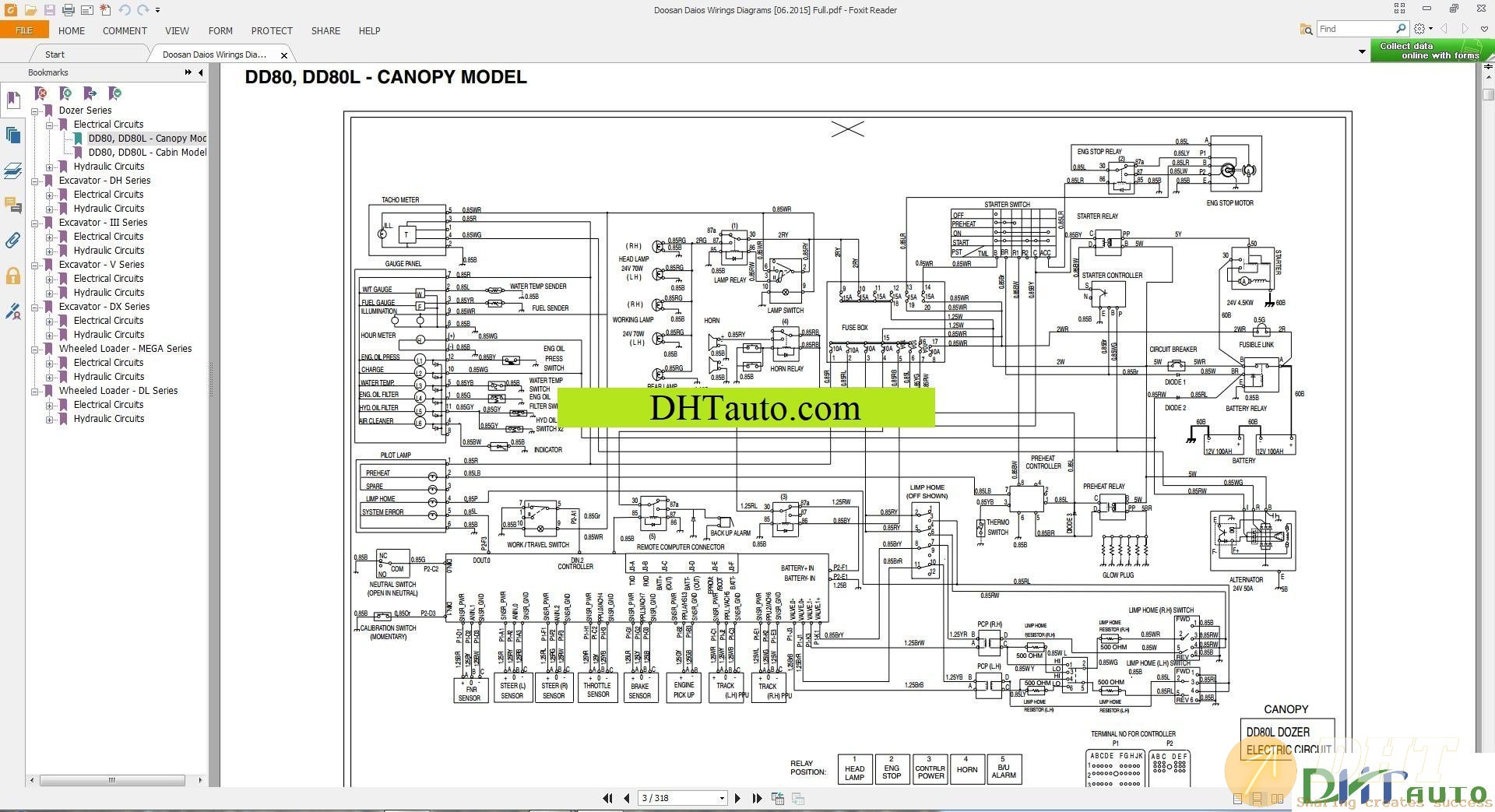Go to previous view icon in status bar
Screen dimensions: 1495x812
[777, 798]
